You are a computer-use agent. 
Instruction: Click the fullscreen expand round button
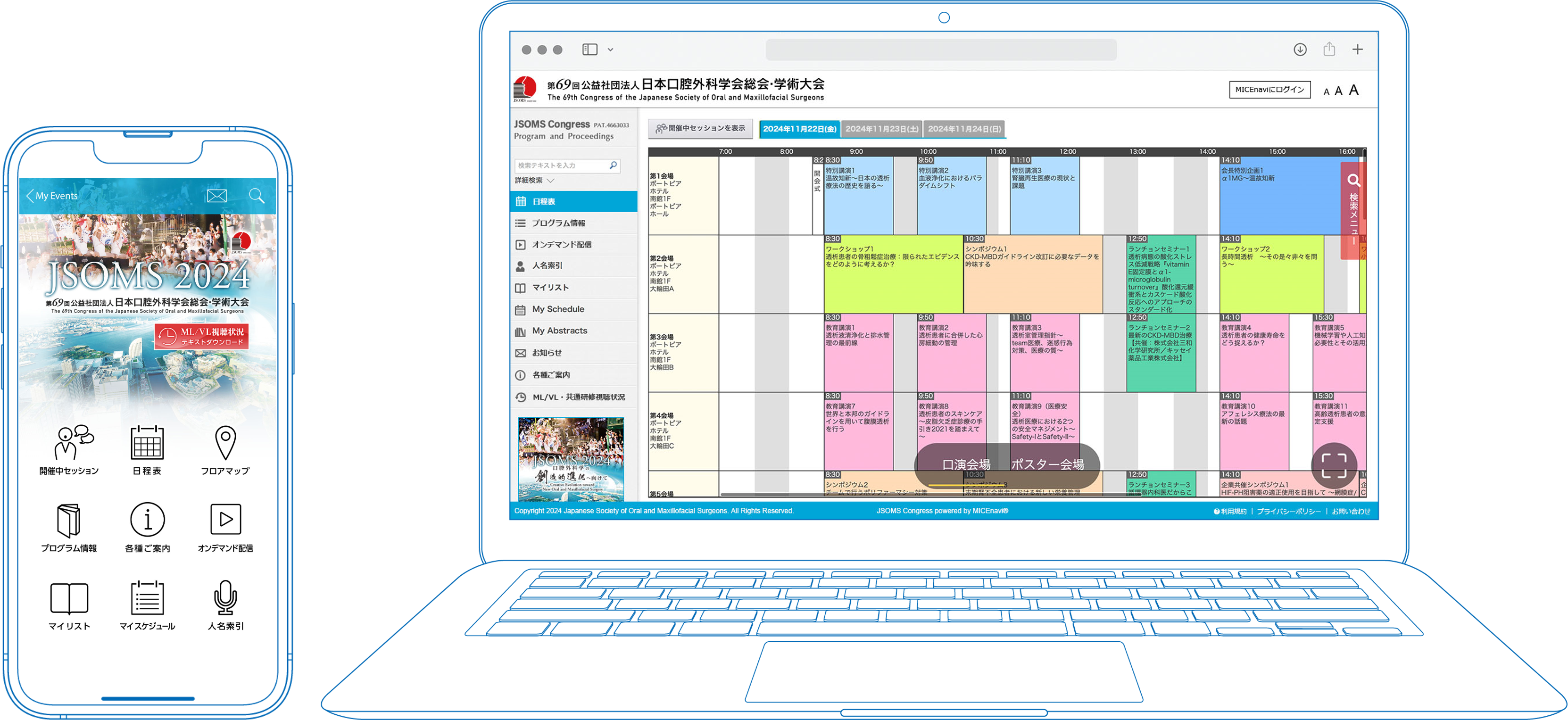tap(1334, 465)
